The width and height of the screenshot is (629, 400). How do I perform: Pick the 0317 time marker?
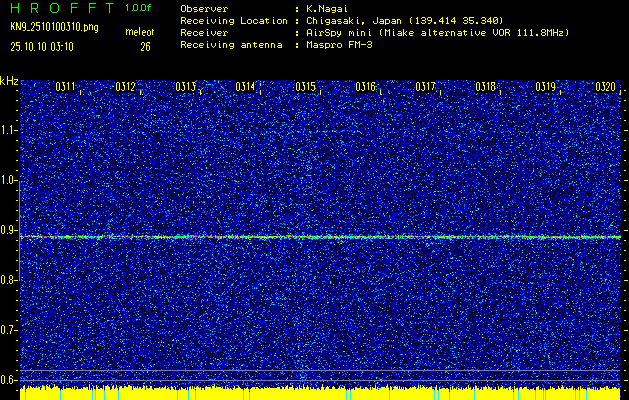(426, 87)
